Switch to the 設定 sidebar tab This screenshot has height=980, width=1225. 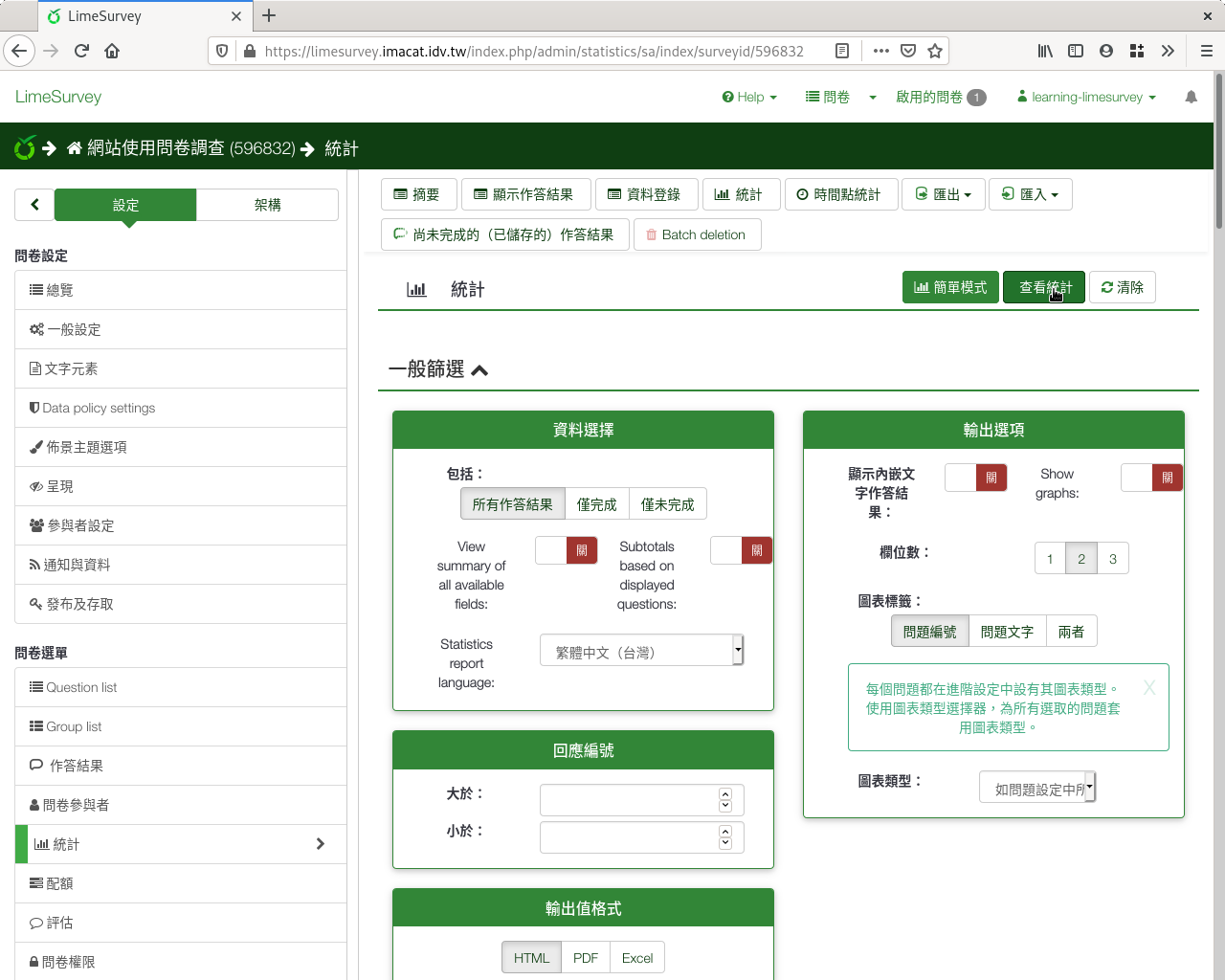[125, 205]
